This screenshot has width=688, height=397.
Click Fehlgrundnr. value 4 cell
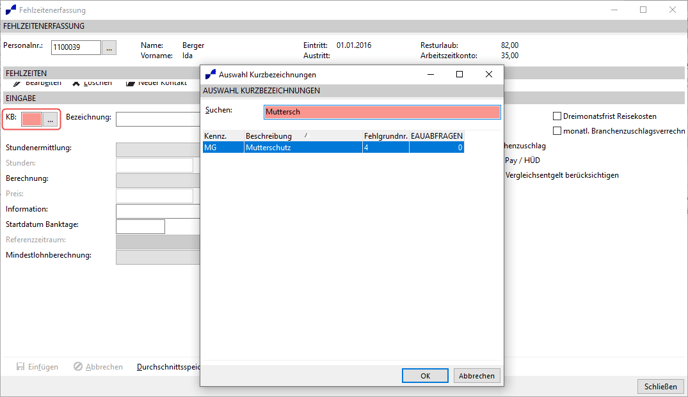[386, 147]
